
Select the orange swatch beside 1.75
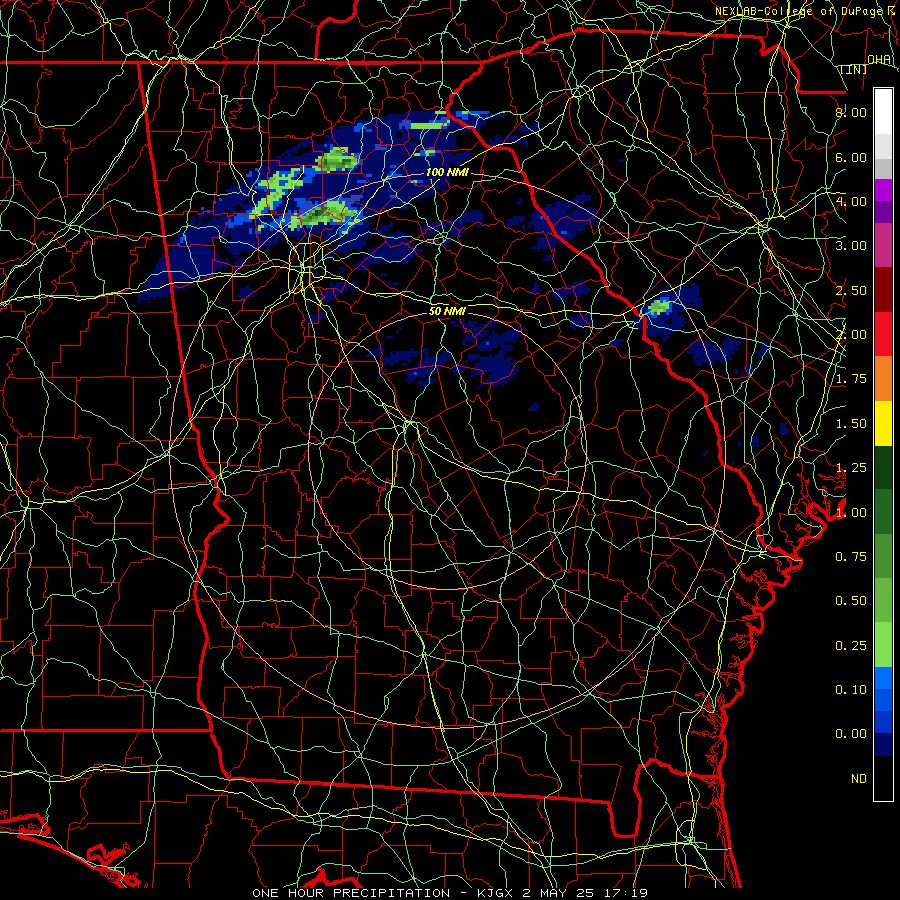pos(883,379)
